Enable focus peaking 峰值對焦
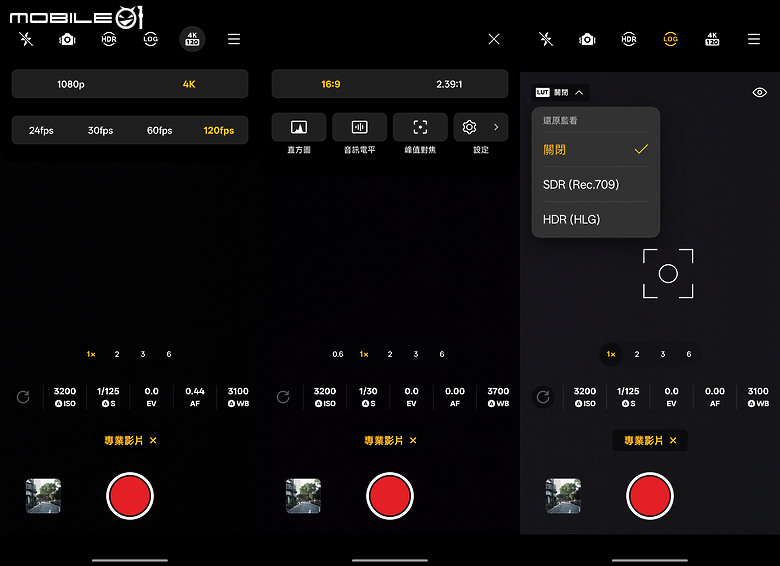Screen dimensions: 780x566 click(420, 127)
